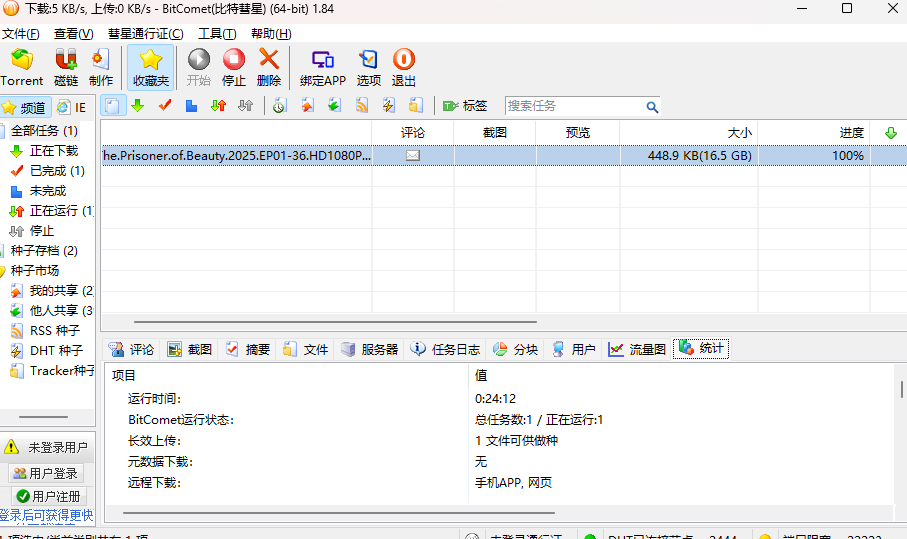
Task: Click the 评论 column header
Action: pyautogui.click(x=412, y=132)
